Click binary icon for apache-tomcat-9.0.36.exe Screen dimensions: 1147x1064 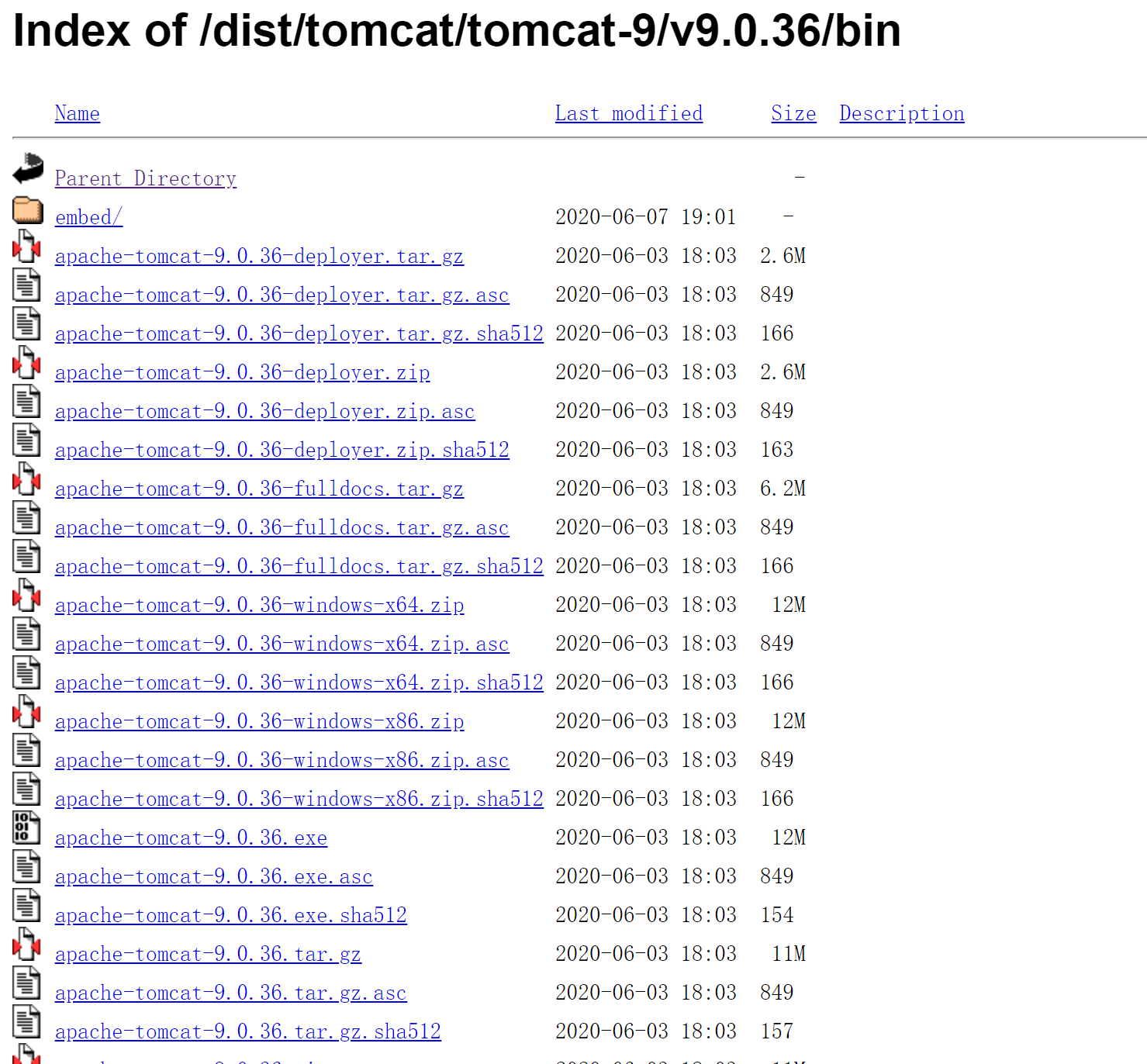click(26, 827)
